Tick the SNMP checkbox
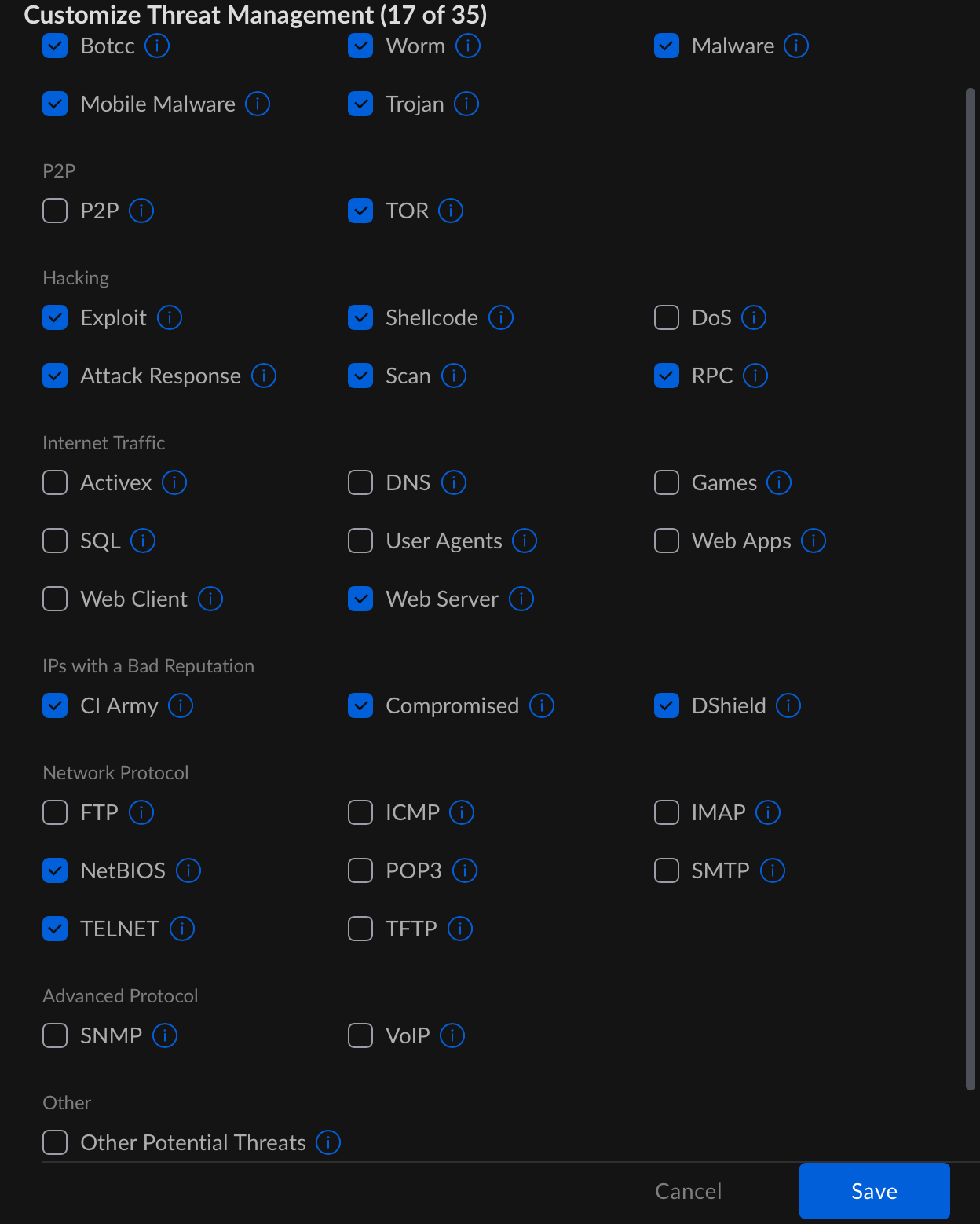This screenshot has width=980, height=1224. (55, 1036)
